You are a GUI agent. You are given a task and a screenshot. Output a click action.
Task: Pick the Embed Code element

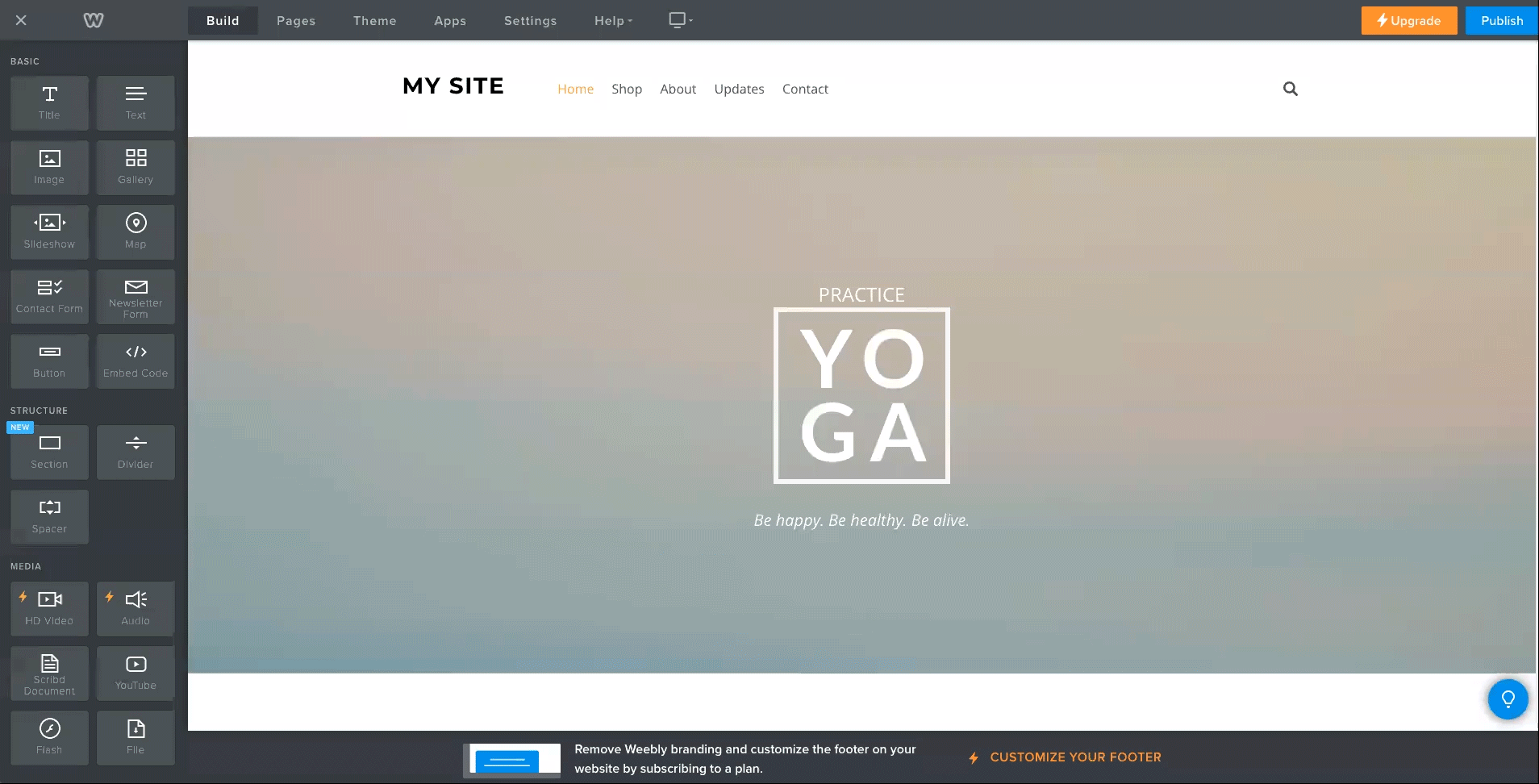click(x=136, y=361)
